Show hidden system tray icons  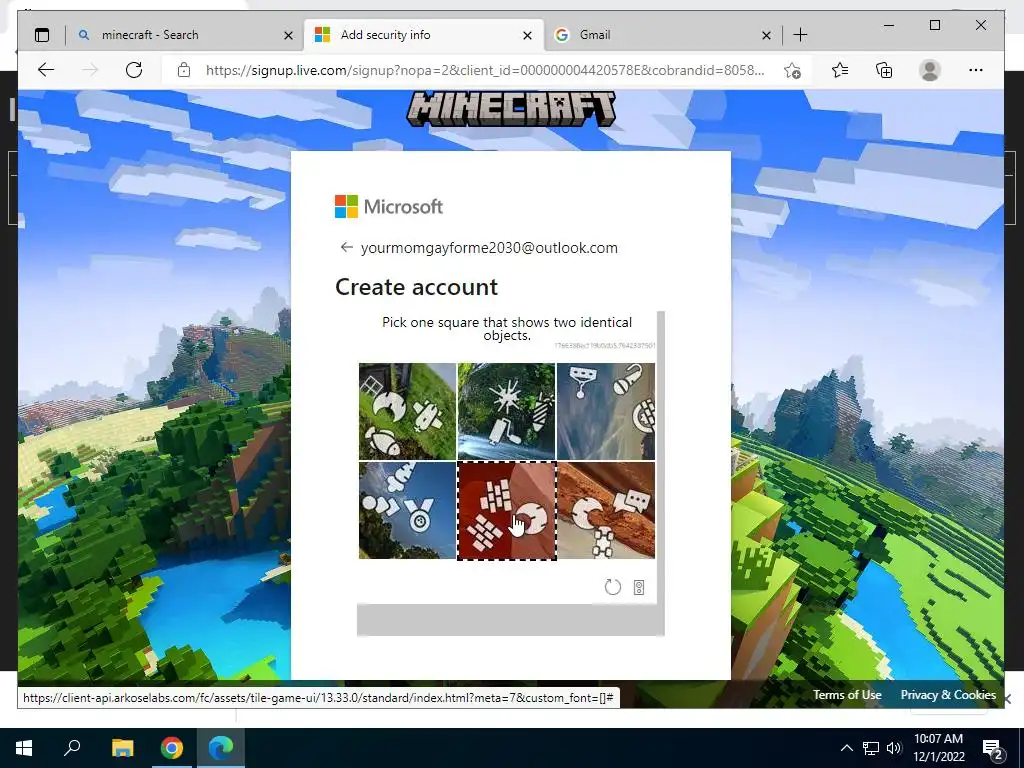click(x=846, y=748)
